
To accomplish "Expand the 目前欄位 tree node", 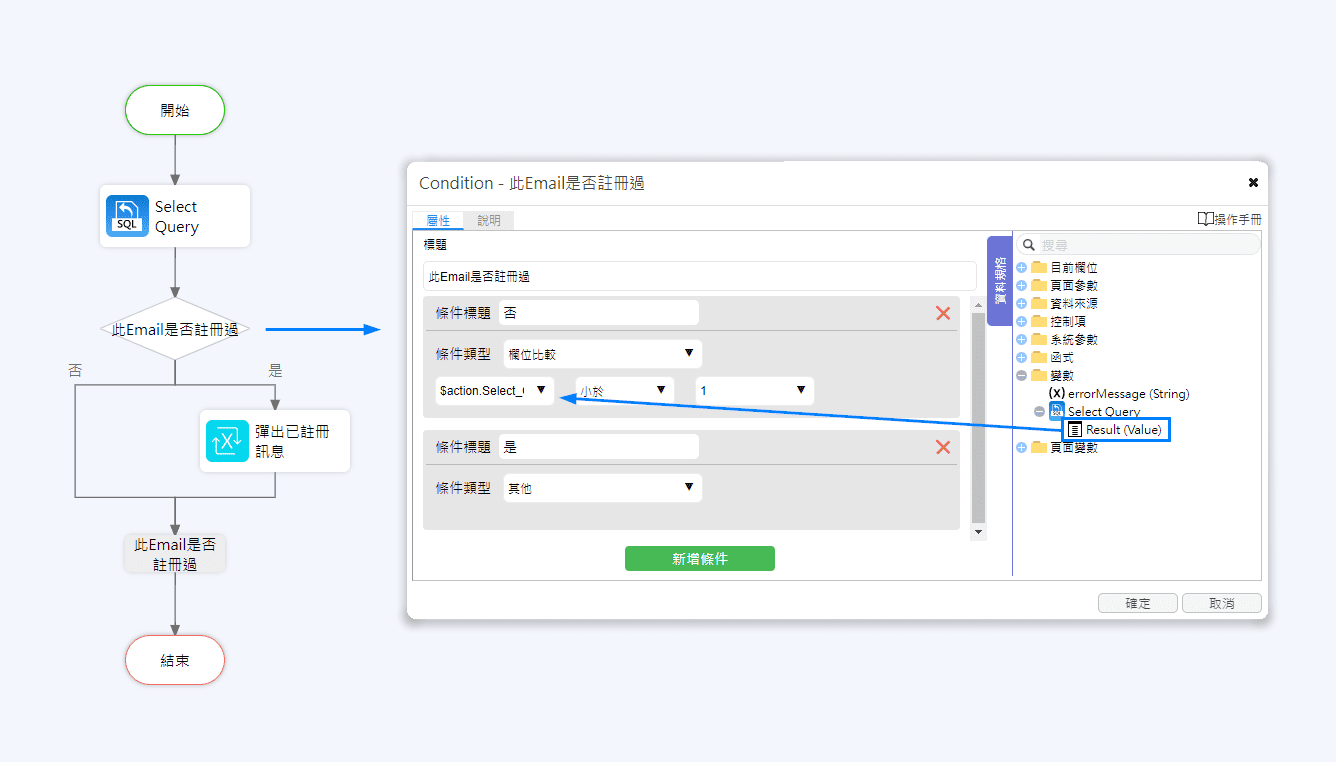I will click(x=1022, y=268).
